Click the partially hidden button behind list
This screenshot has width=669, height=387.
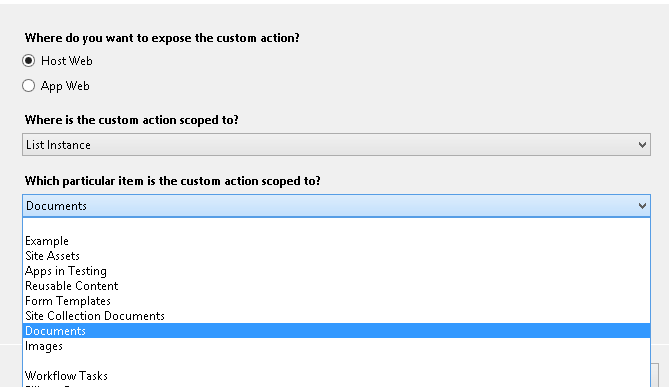pyautogui.click(x=655, y=375)
